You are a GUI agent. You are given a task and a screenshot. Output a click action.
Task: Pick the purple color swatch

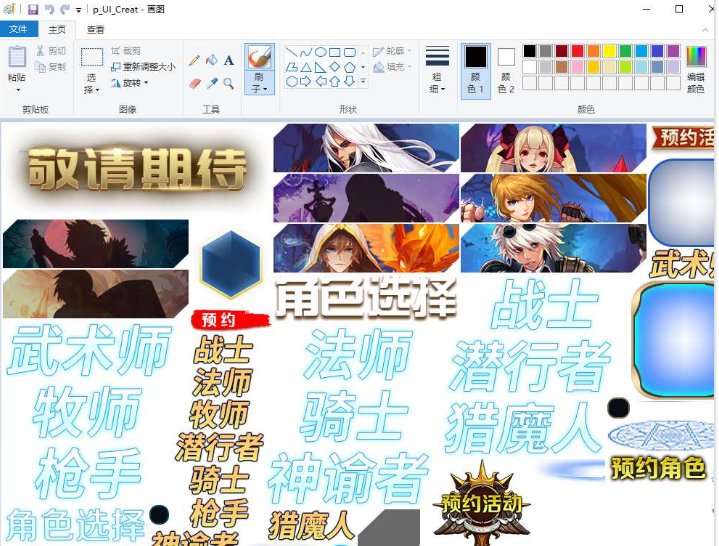point(673,50)
